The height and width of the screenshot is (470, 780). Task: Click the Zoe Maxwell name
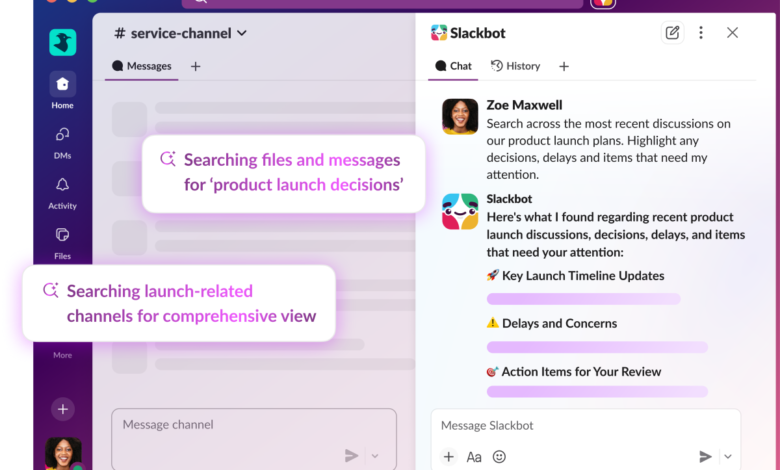click(524, 105)
